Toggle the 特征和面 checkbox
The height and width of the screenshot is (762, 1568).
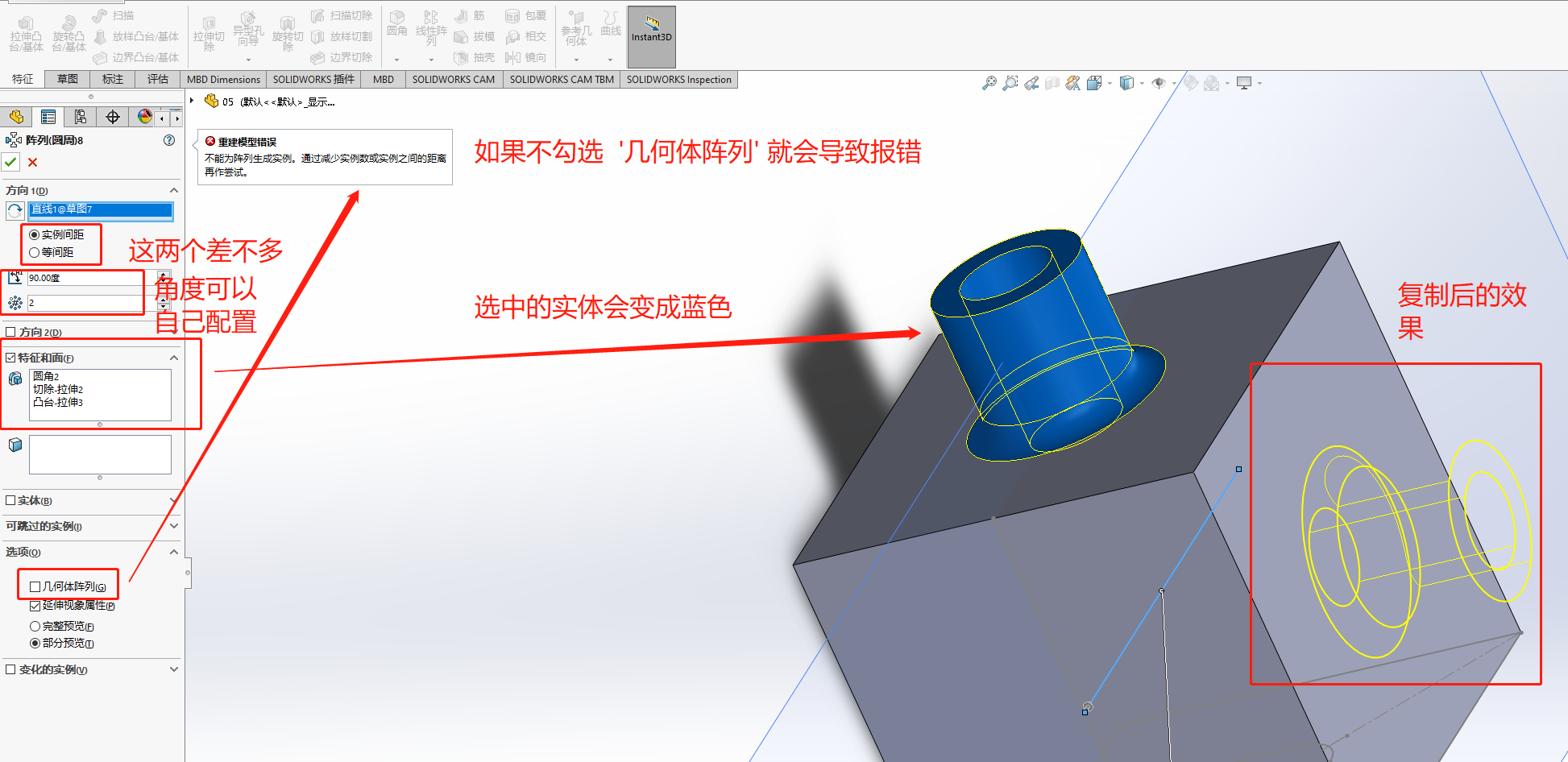coord(10,358)
